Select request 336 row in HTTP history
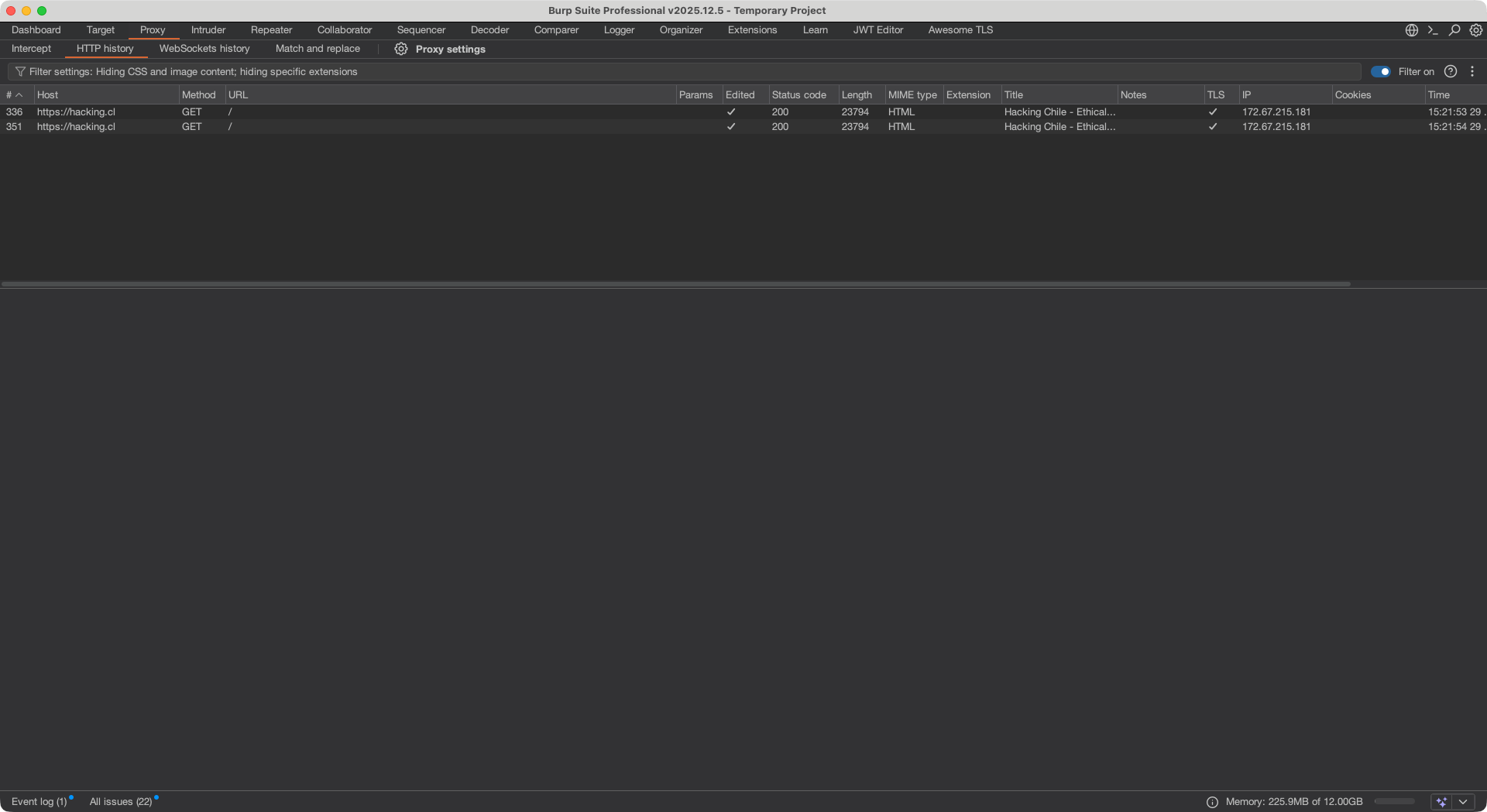 click(310, 111)
